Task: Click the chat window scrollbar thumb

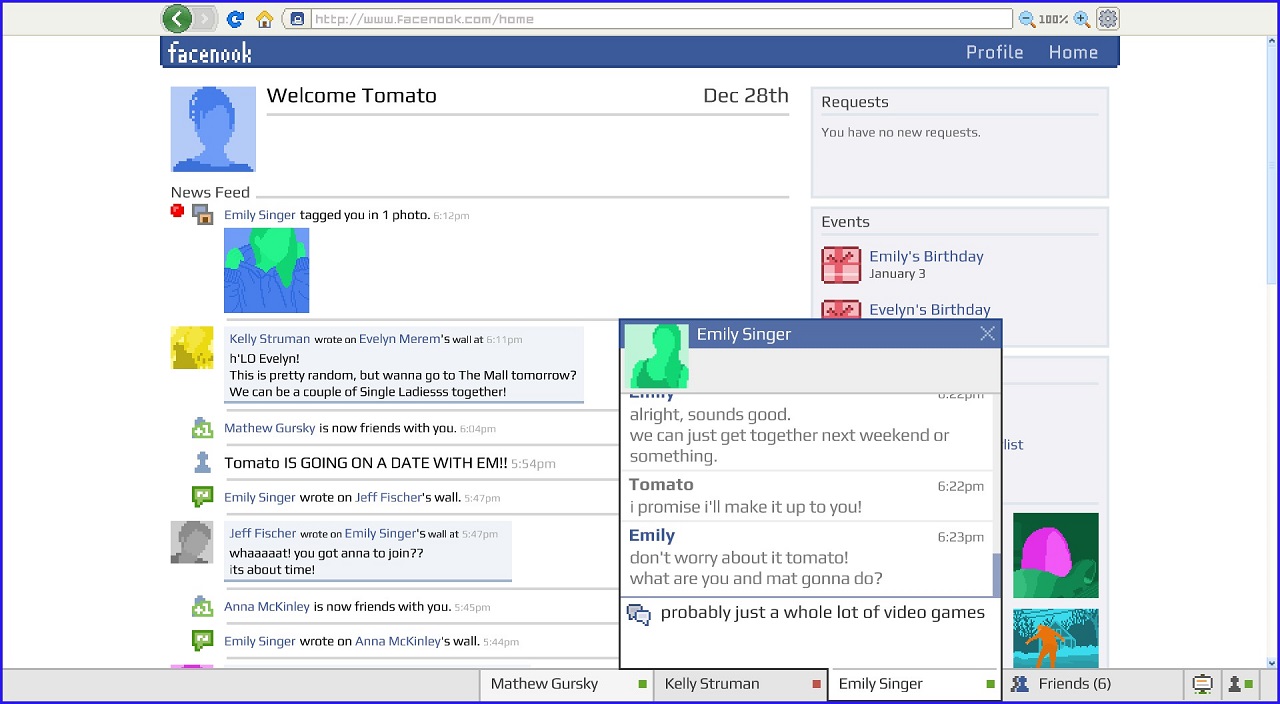Action: click(997, 574)
